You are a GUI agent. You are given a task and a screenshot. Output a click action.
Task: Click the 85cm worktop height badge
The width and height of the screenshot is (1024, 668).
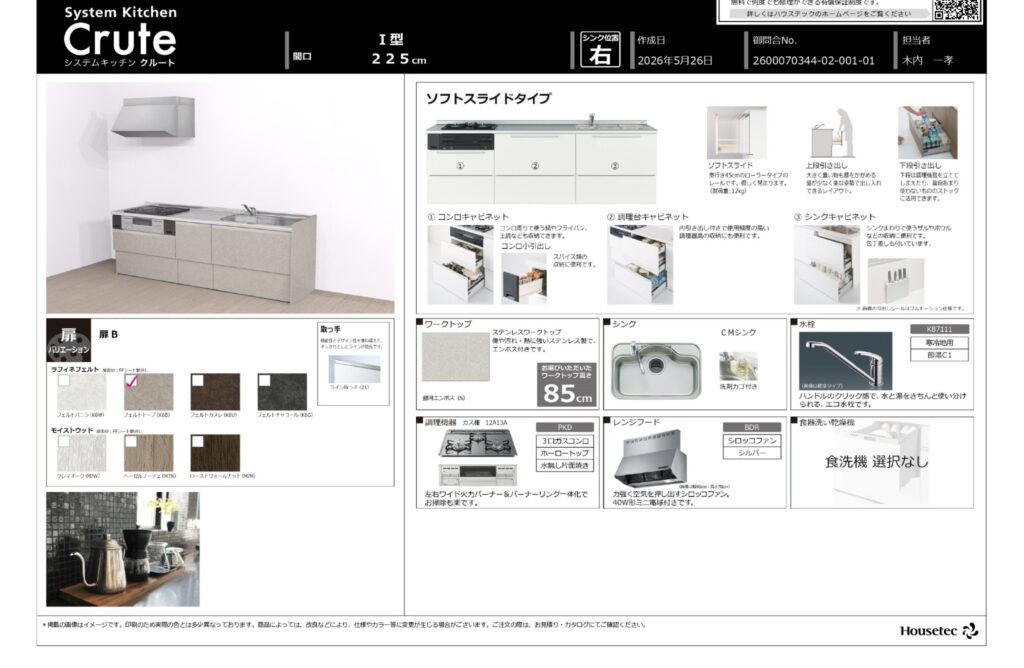click(567, 385)
